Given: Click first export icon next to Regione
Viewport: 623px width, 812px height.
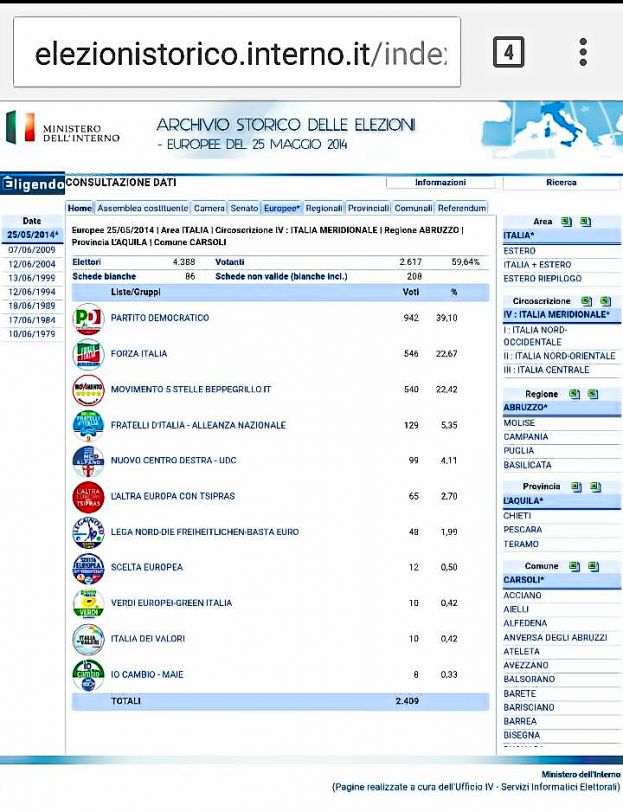Looking at the screenshot, I should [x=574, y=394].
